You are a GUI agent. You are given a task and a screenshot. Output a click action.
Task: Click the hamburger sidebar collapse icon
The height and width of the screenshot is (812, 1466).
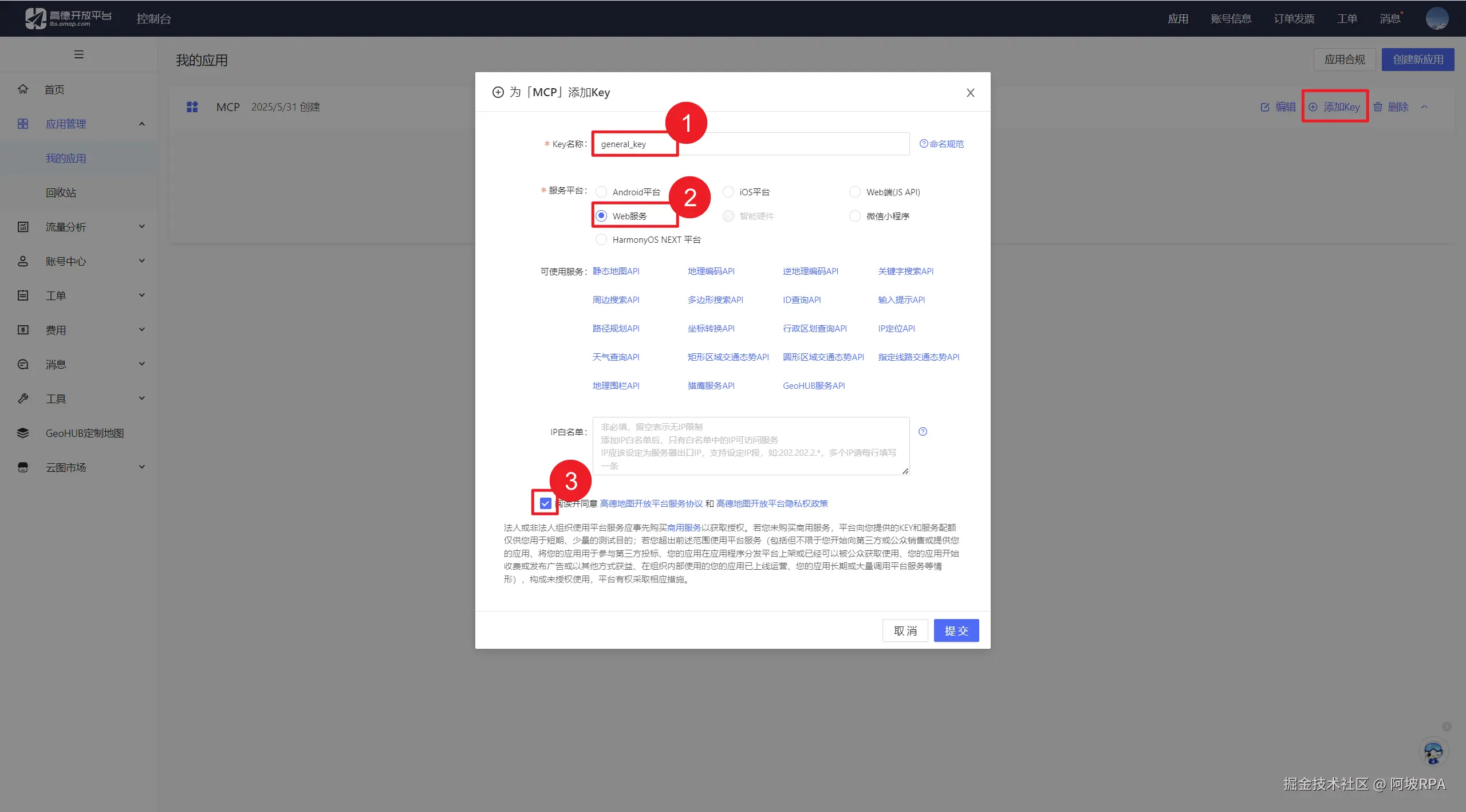pyautogui.click(x=79, y=54)
